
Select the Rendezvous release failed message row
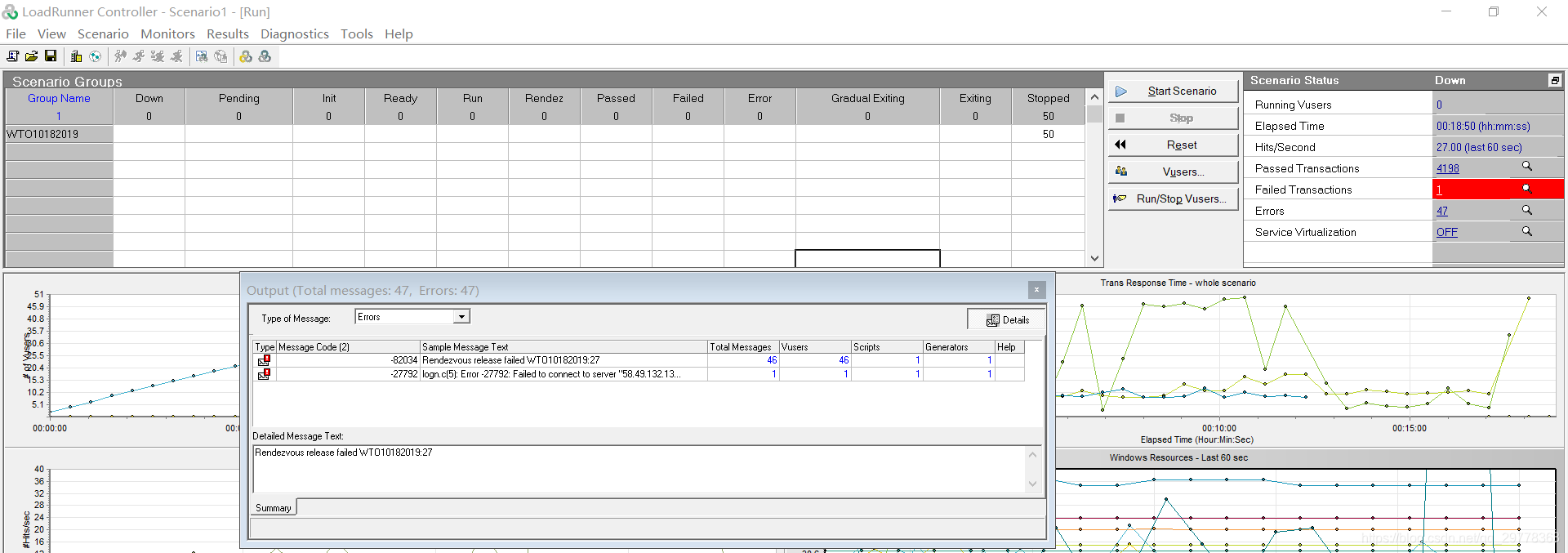click(x=639, y=360)
